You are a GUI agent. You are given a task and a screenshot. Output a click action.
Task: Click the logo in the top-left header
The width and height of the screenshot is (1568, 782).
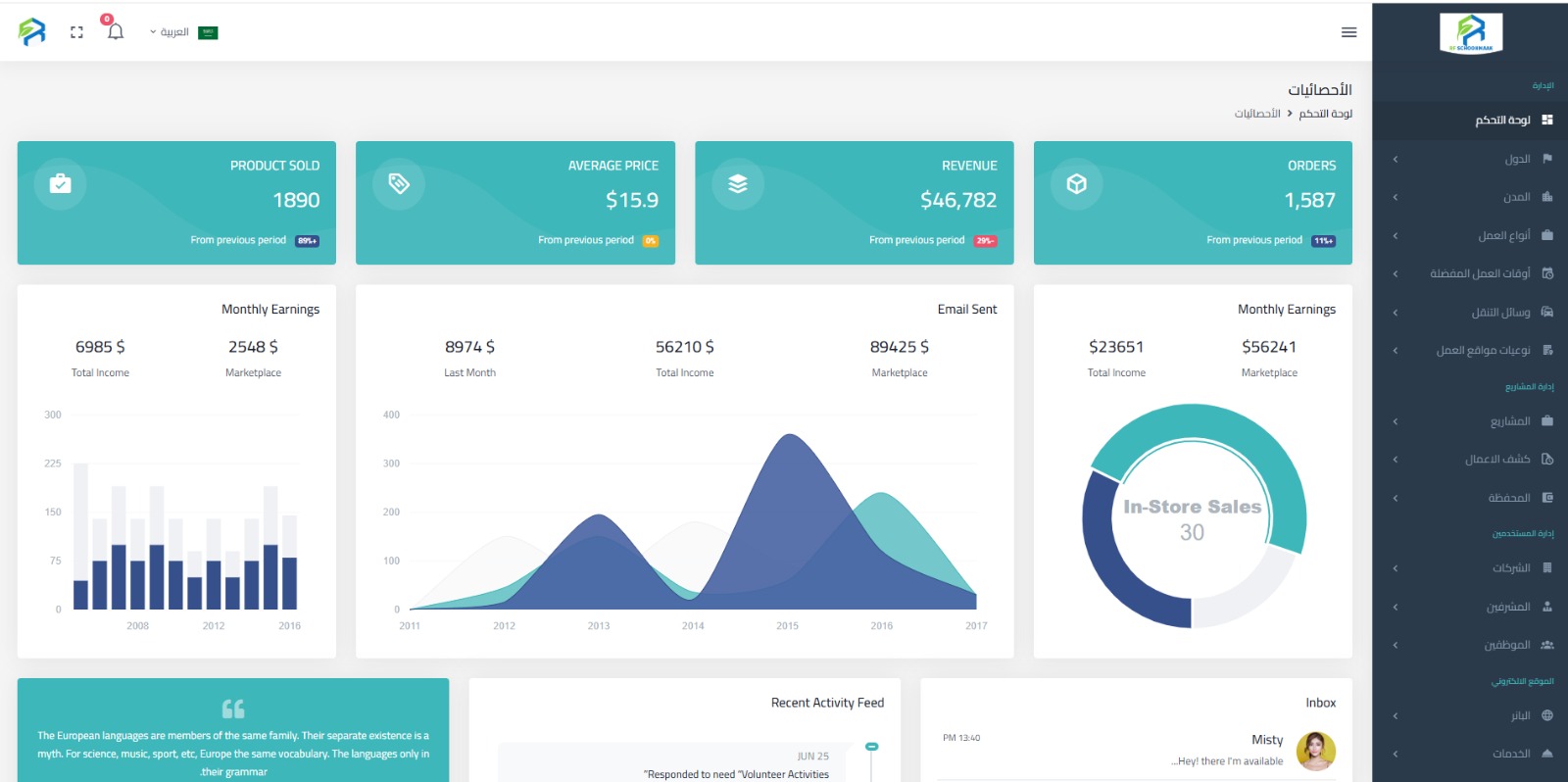[32, 32]
